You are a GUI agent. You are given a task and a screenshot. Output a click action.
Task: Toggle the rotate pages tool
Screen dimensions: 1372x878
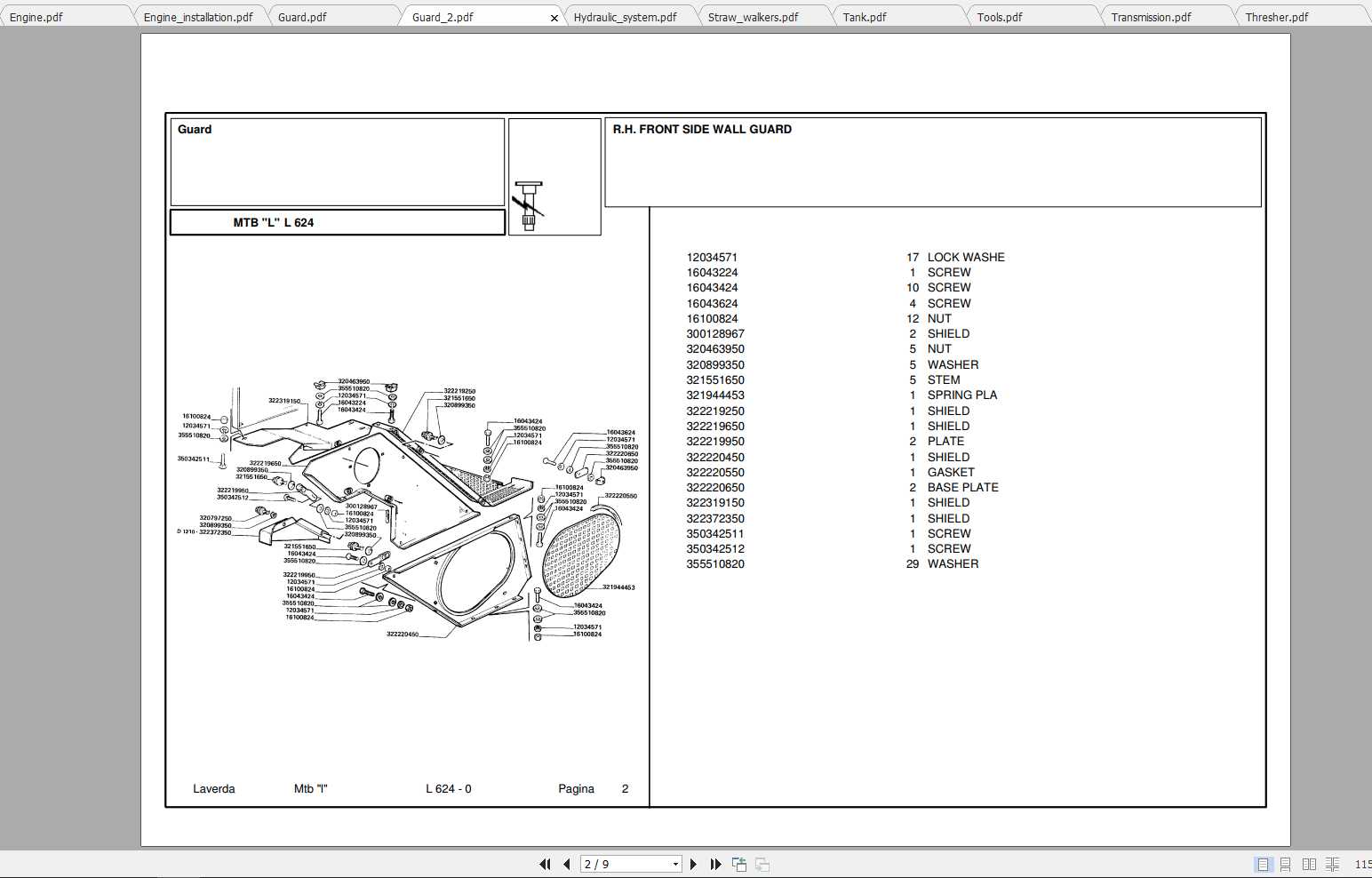(762, 864)
